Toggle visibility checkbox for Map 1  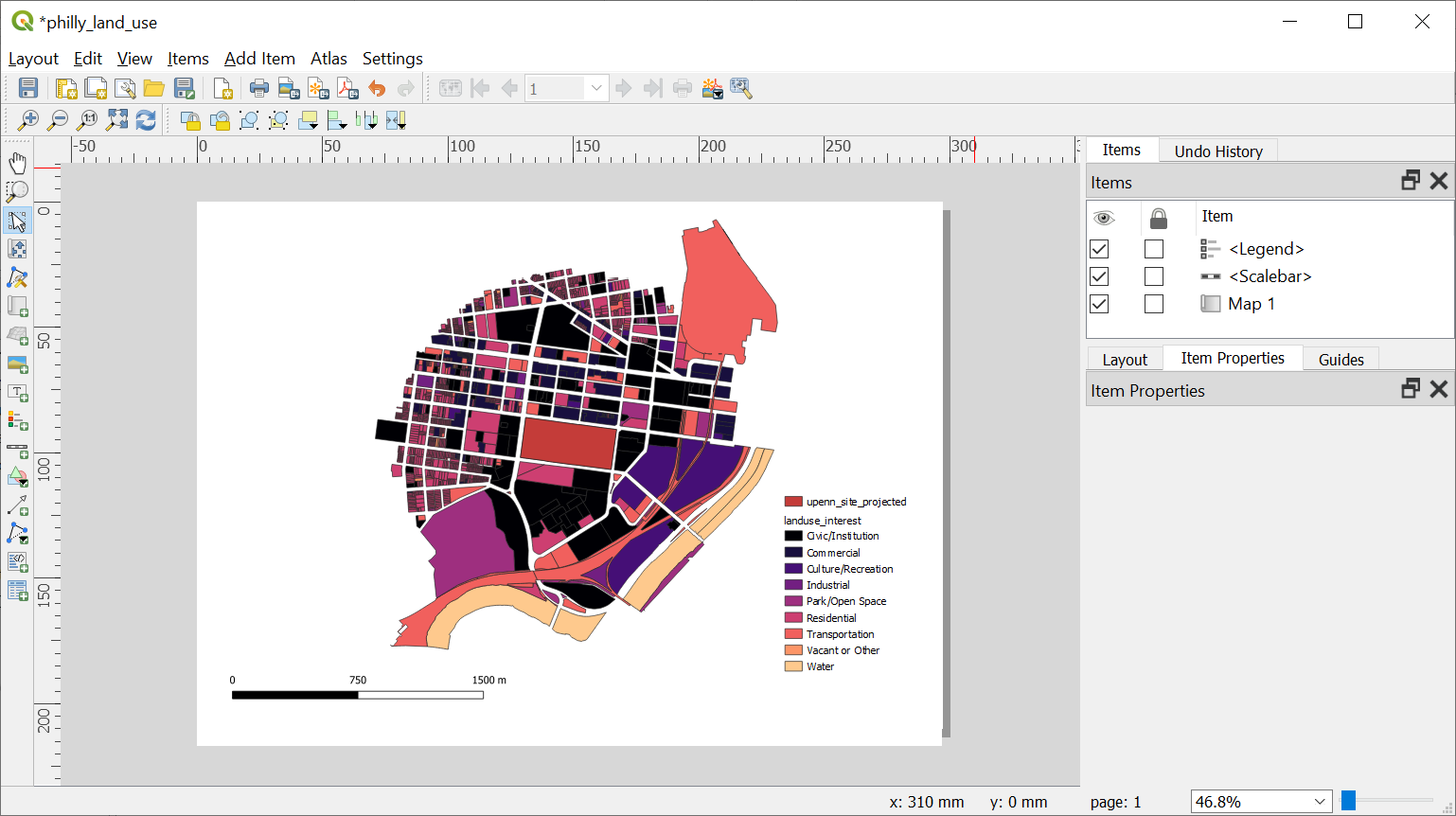click(x=1099, y=304)
